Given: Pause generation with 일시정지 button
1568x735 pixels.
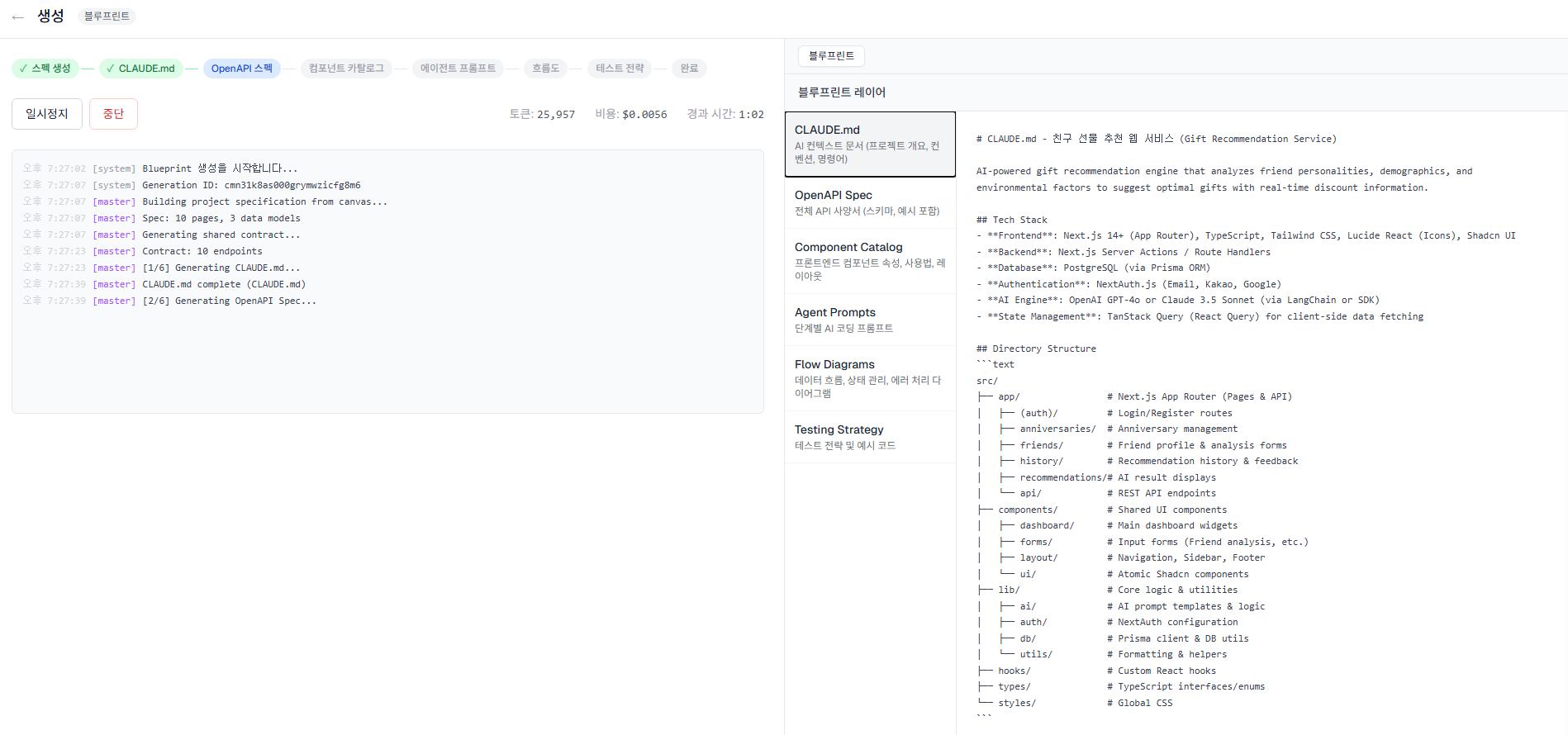Looking at the screenshot, I should coord(47,114).
